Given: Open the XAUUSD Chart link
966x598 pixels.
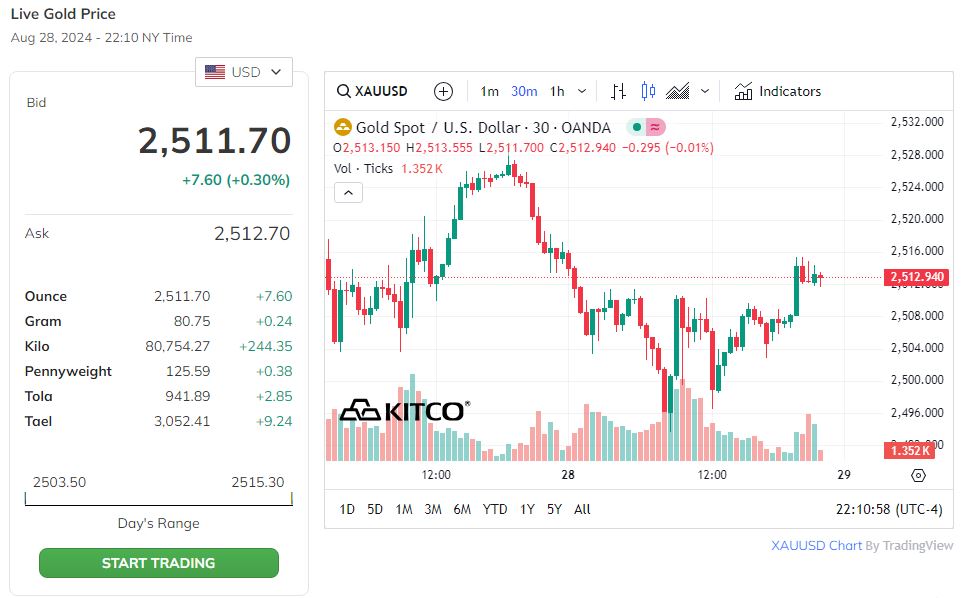Looking at the screenshot, I should [x=816, y=546].
